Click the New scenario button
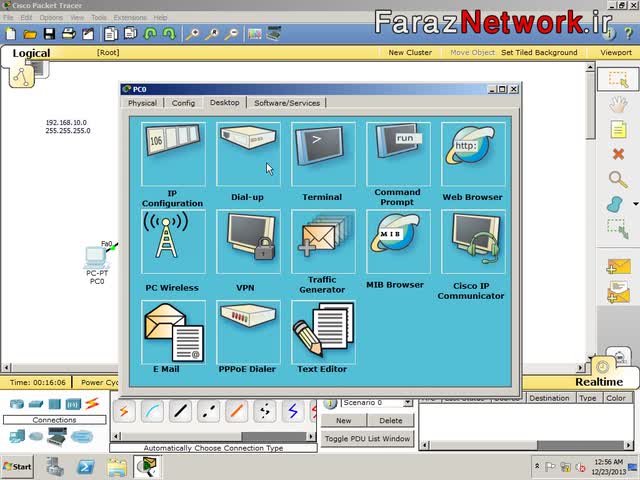This screenshot has height=480, width=640. click(x=343, y=420)
